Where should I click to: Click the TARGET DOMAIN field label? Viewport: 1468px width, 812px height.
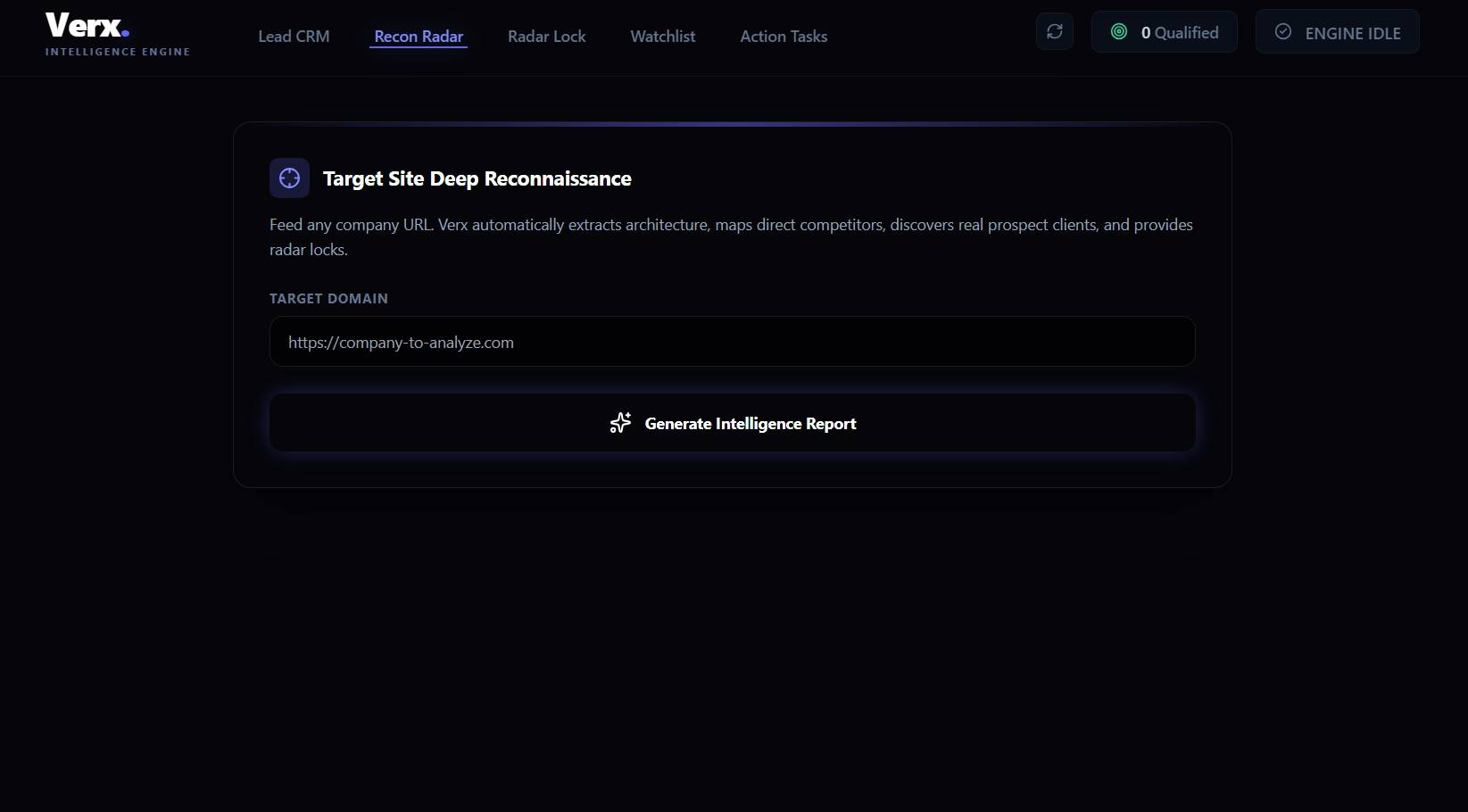pyautogui.click(x=328, y=299)
